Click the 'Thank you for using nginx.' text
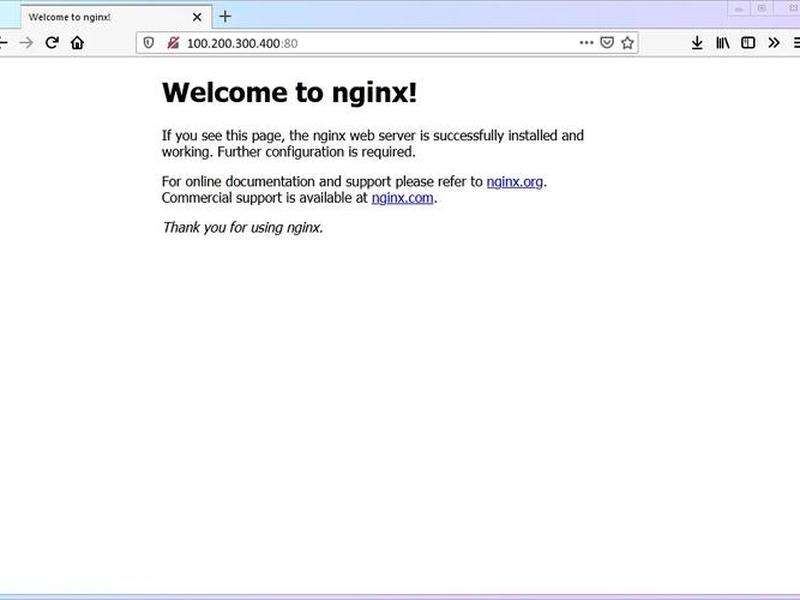 (x=242, y=228)
